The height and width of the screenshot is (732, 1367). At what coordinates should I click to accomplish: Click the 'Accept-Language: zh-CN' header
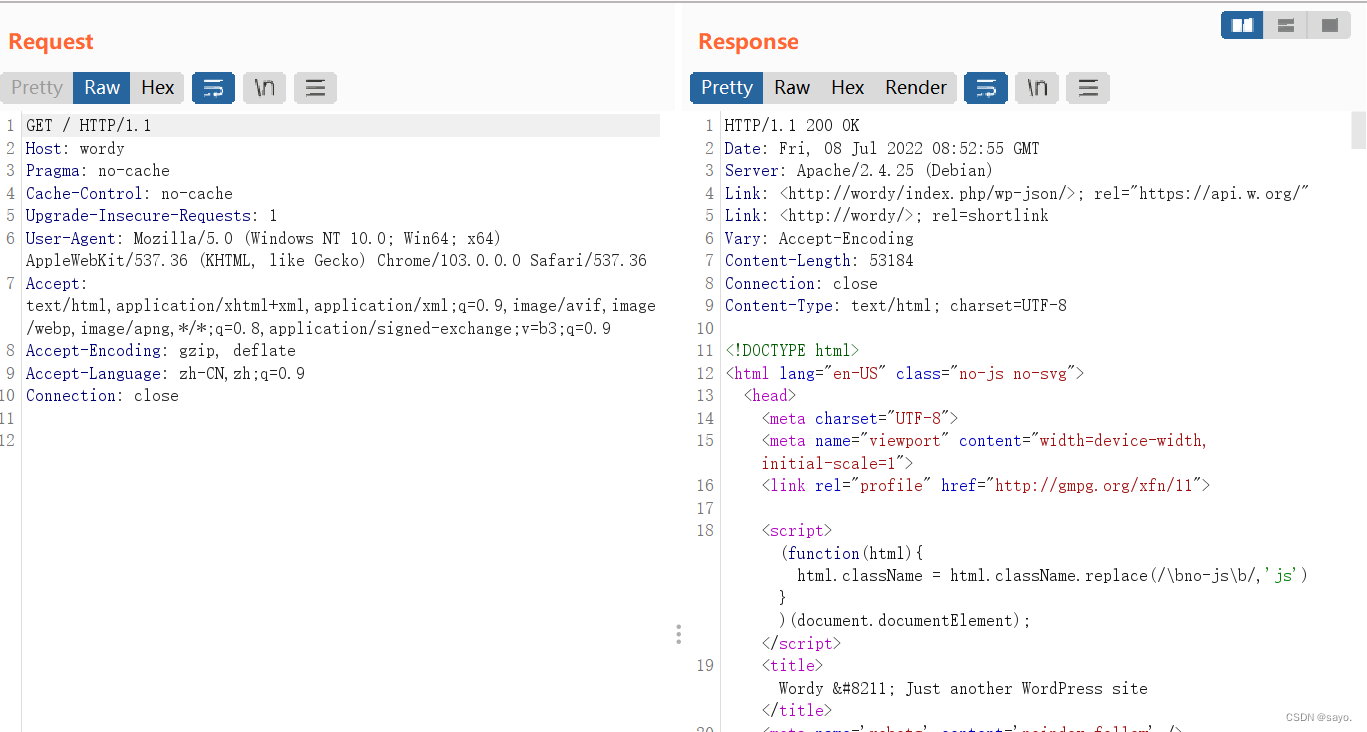[165, 373]
